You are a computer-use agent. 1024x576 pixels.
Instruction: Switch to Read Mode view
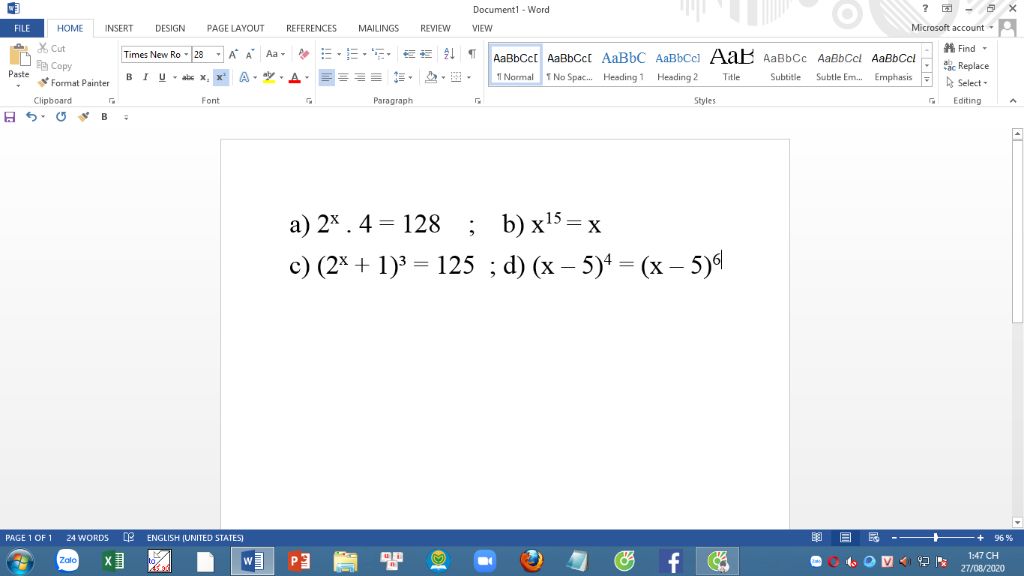click(x=816, y=537)
